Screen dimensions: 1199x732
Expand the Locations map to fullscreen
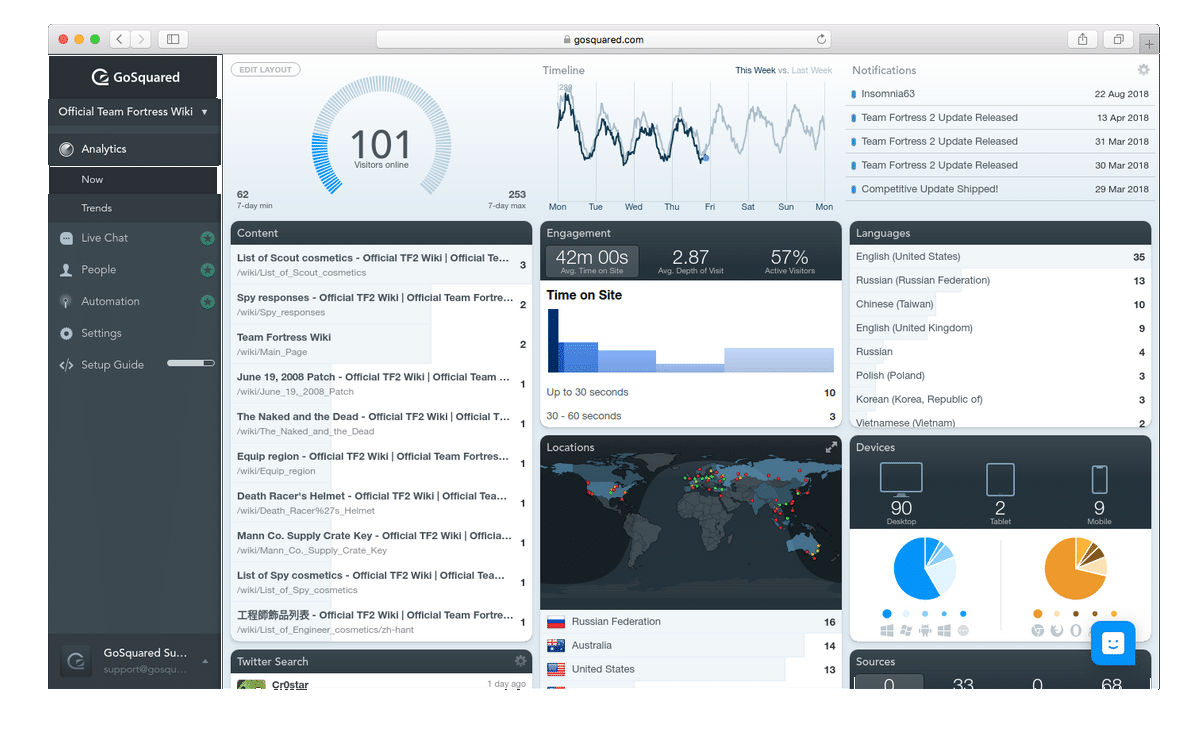coord(831,447)
